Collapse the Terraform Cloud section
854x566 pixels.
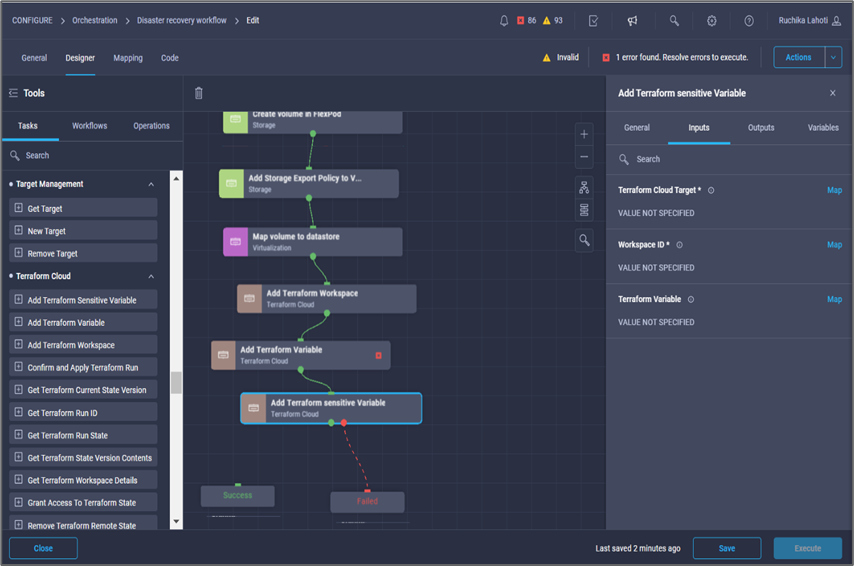point(151,276)
